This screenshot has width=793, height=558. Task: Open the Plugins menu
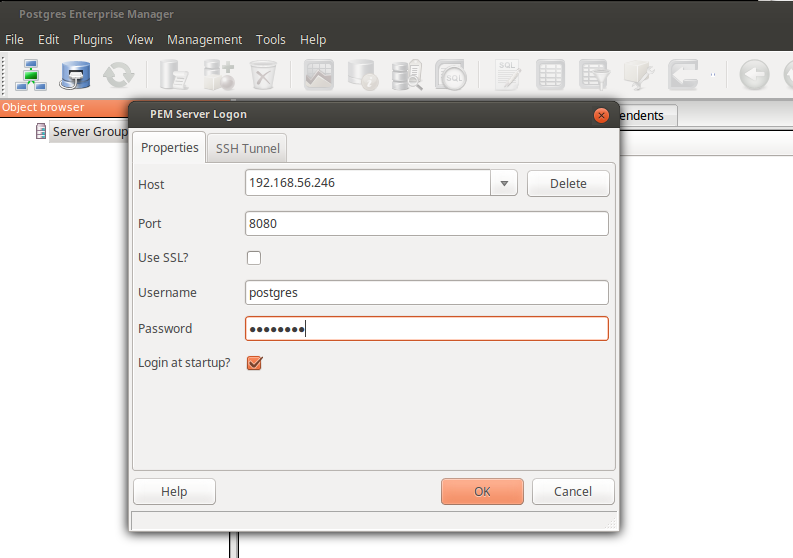click(x=93, y=39)
